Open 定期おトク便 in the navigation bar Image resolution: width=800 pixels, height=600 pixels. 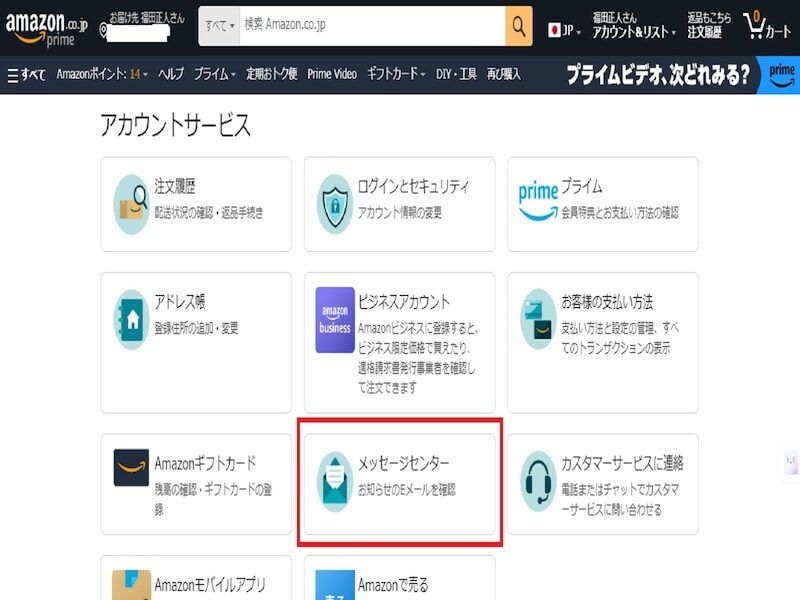point(271,74)
